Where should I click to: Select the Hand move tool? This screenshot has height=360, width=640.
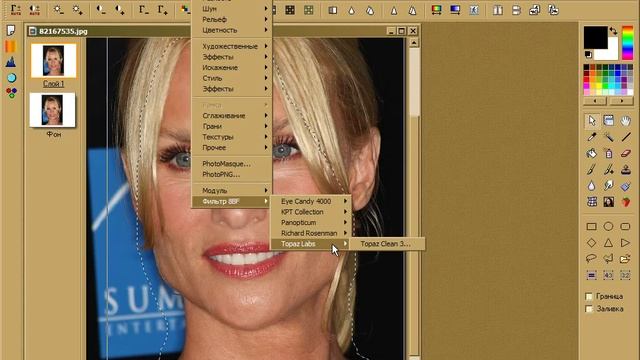[625, 120]
